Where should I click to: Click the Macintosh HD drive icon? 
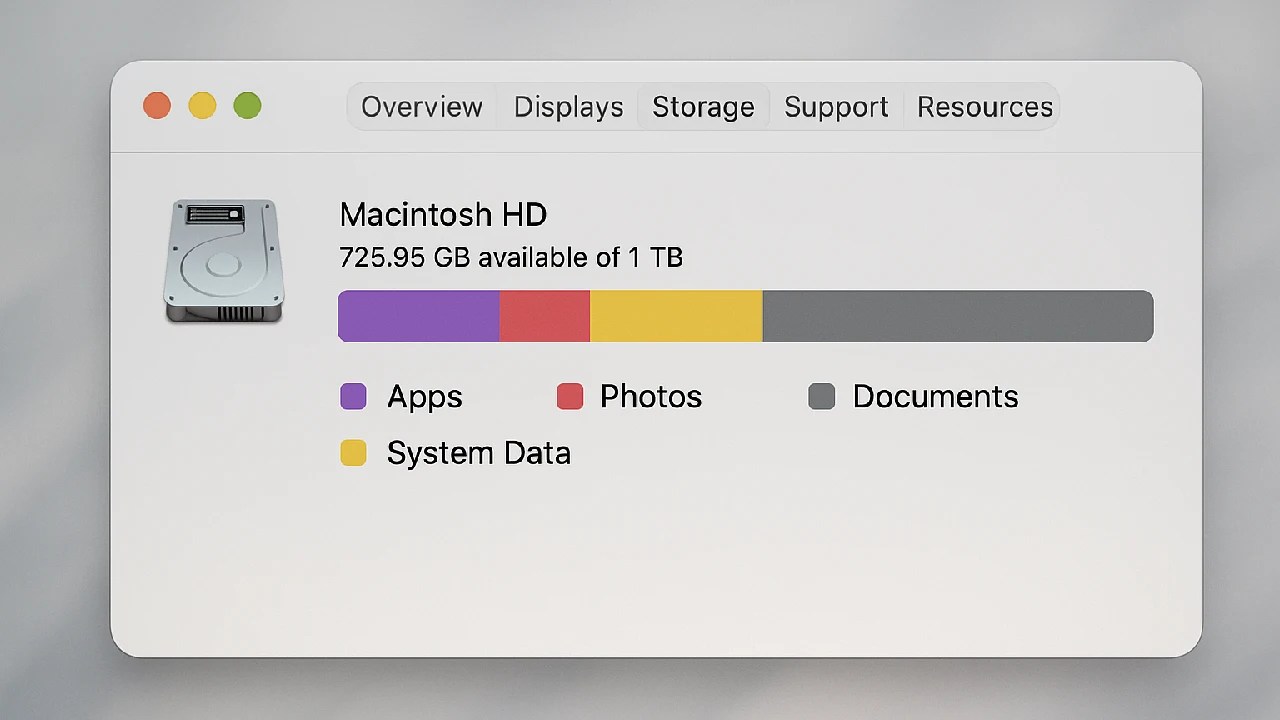[x=223, y=261]
